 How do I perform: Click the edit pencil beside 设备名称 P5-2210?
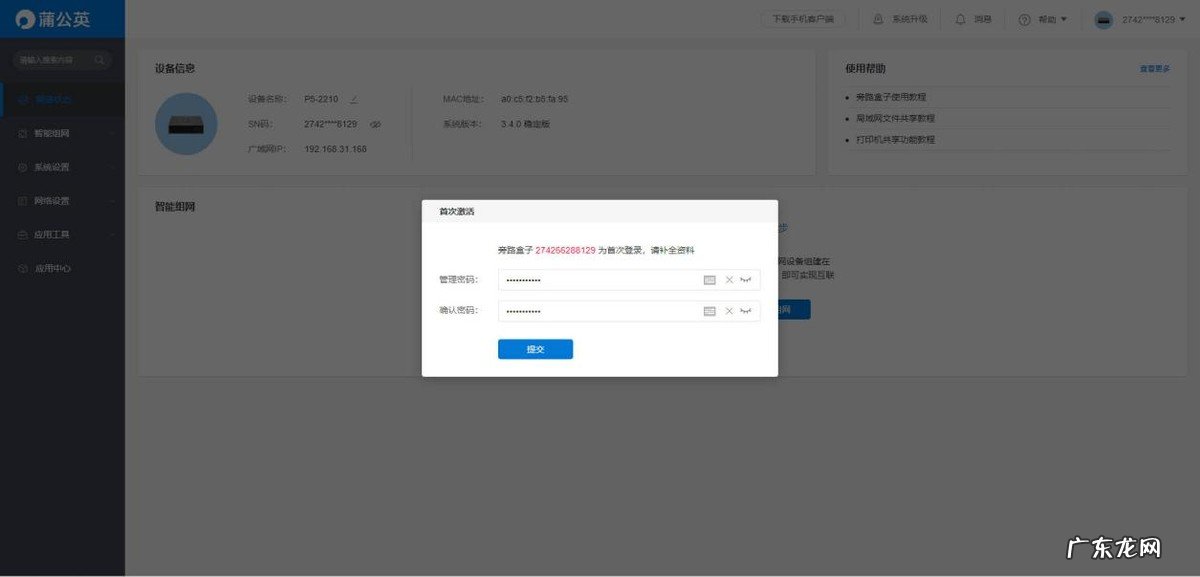pos(353,98)
